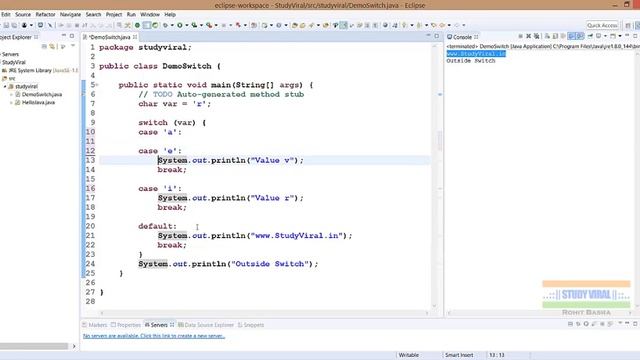Open the Open Console dropdown arrow
This screenshot has width=640, height=360.
(620, 36)
